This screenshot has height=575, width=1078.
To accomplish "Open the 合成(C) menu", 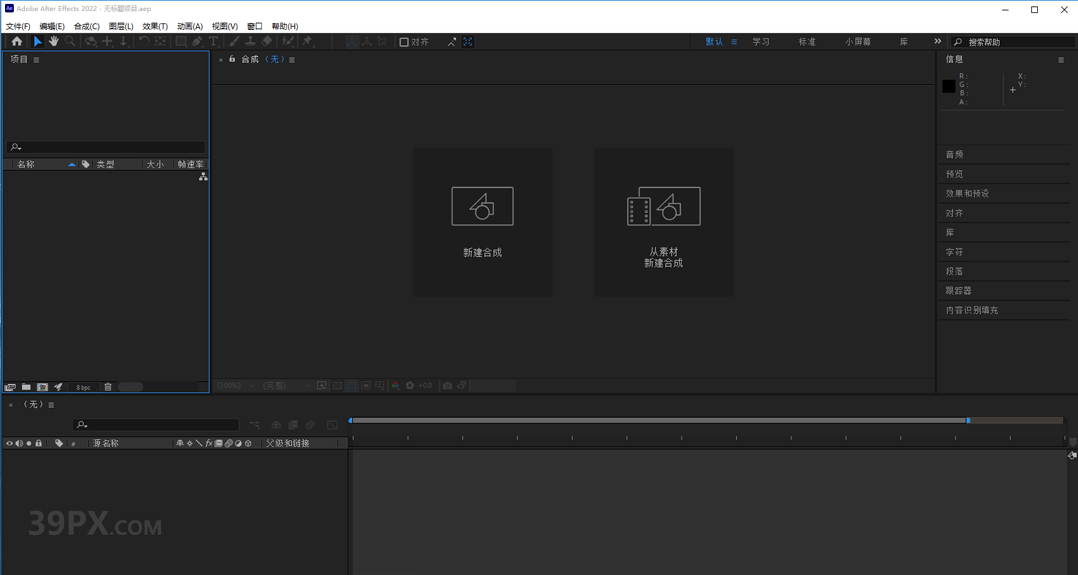I will 87,26.
